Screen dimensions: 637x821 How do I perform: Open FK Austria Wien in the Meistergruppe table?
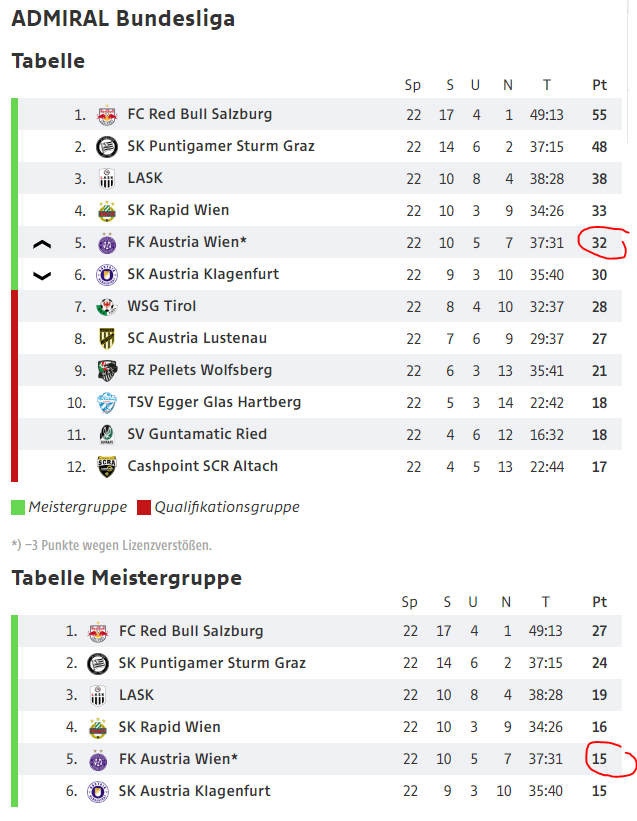click(x=178, y=759)
